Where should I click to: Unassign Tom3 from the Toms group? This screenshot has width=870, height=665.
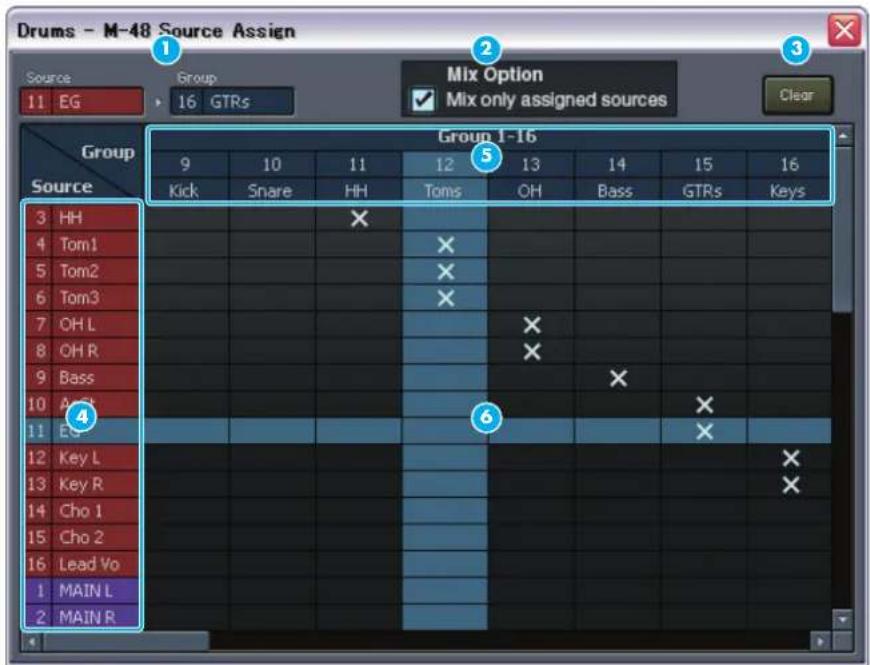click(x=445, y=298)
